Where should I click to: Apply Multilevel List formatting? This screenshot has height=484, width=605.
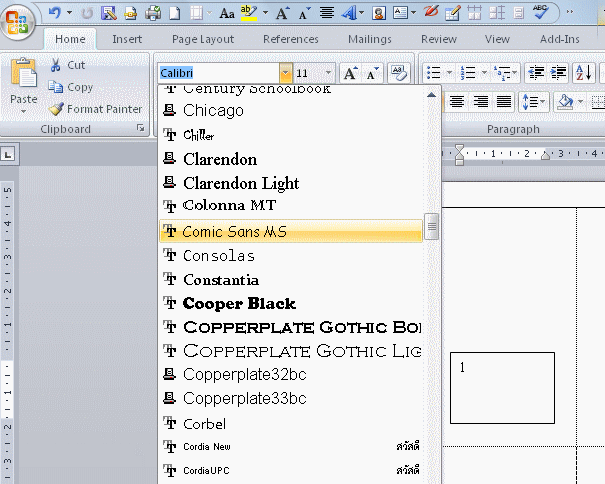tap(502, 73)
